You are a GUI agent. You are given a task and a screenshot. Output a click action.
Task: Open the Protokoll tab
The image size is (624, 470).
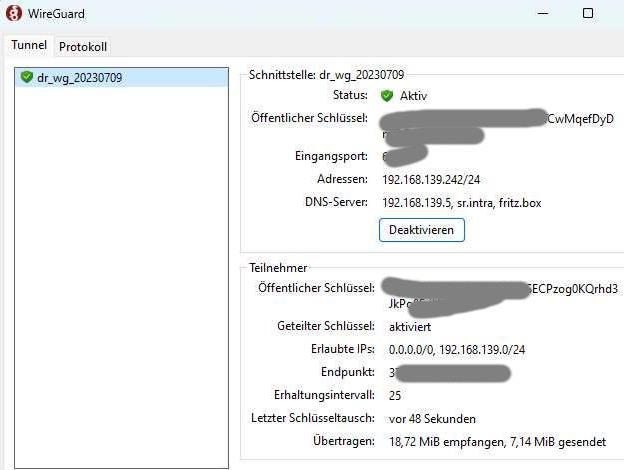click(83, 47)
